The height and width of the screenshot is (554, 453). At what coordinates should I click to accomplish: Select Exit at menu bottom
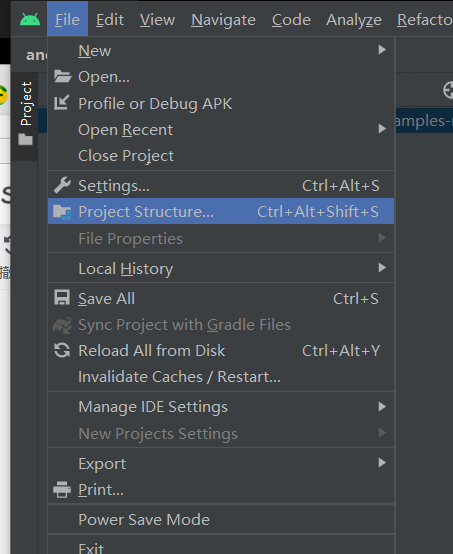pyautogui.click(x=221, y=547)
